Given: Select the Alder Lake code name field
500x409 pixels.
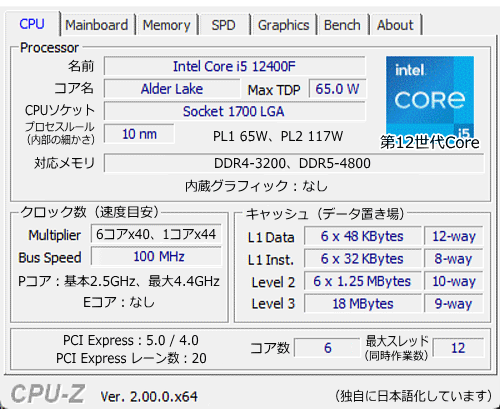Looking at the screenshot, I should 172,89.
